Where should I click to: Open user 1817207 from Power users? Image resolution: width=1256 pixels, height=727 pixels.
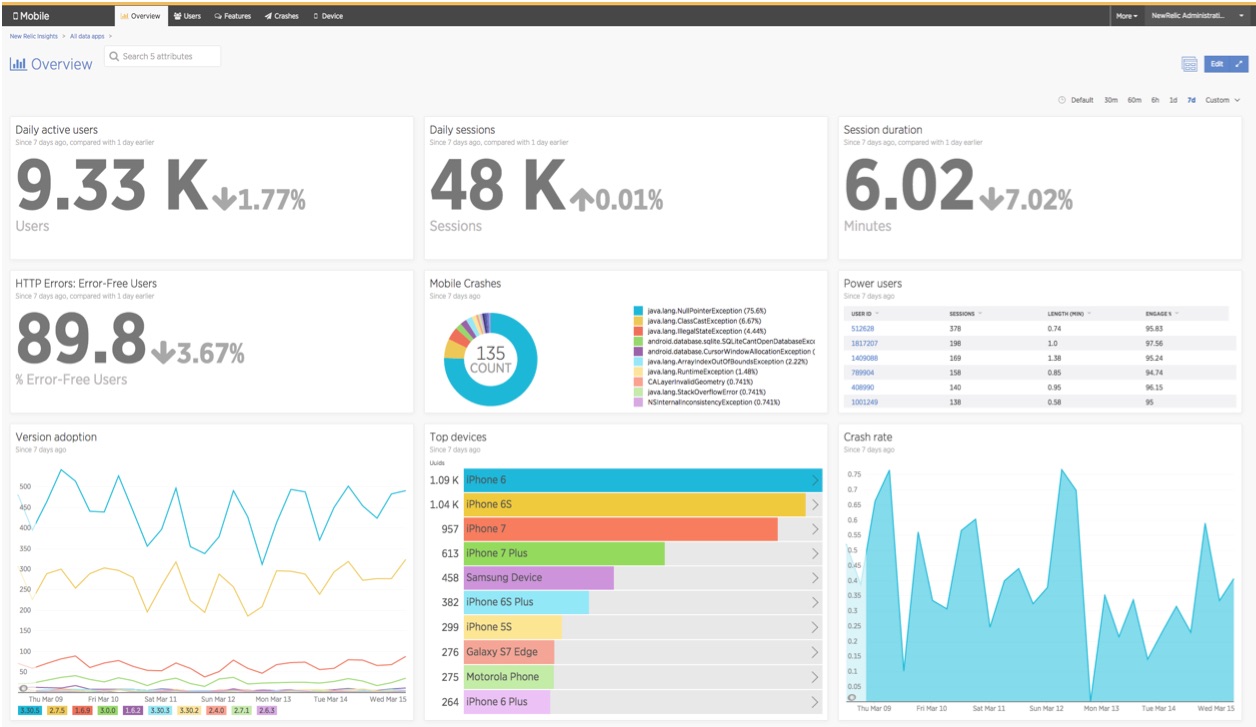click(864, 343)
